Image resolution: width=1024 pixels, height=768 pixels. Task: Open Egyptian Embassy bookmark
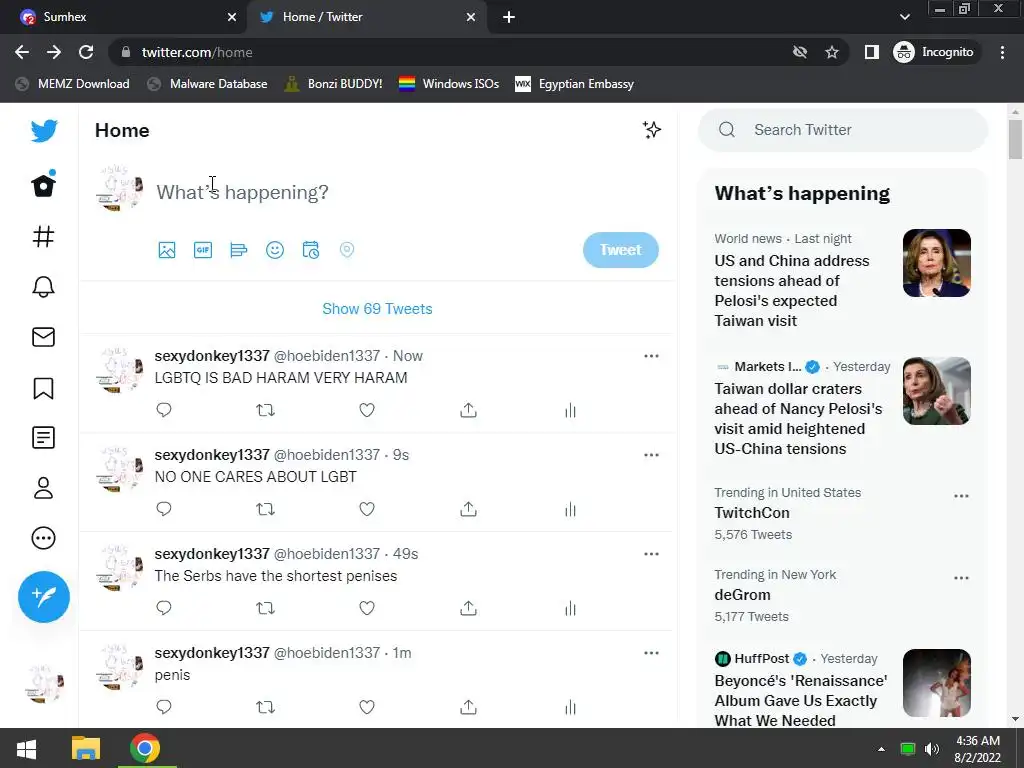coord(575,84)
